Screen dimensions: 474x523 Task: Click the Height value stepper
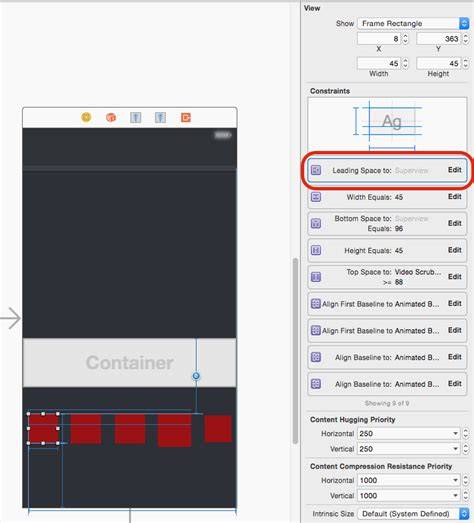465,63
